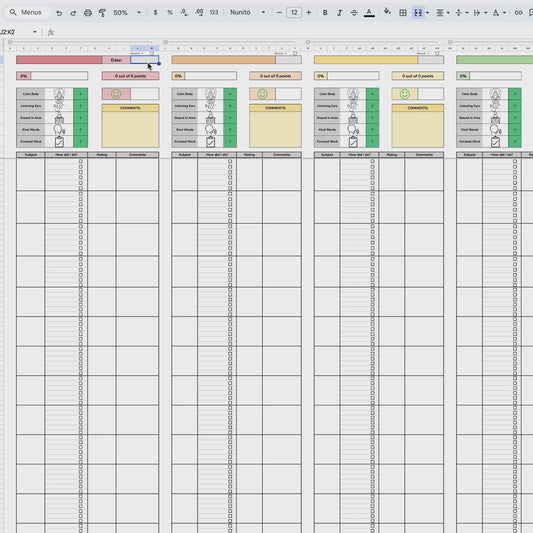Tick the small checkbox above yellow section's date cell
533x533 pixels.
[x=437, y=53]
